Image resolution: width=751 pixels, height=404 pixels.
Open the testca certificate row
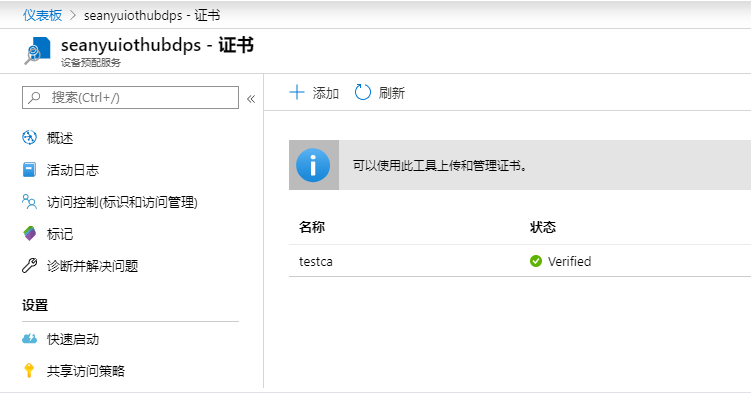[520, 261]
